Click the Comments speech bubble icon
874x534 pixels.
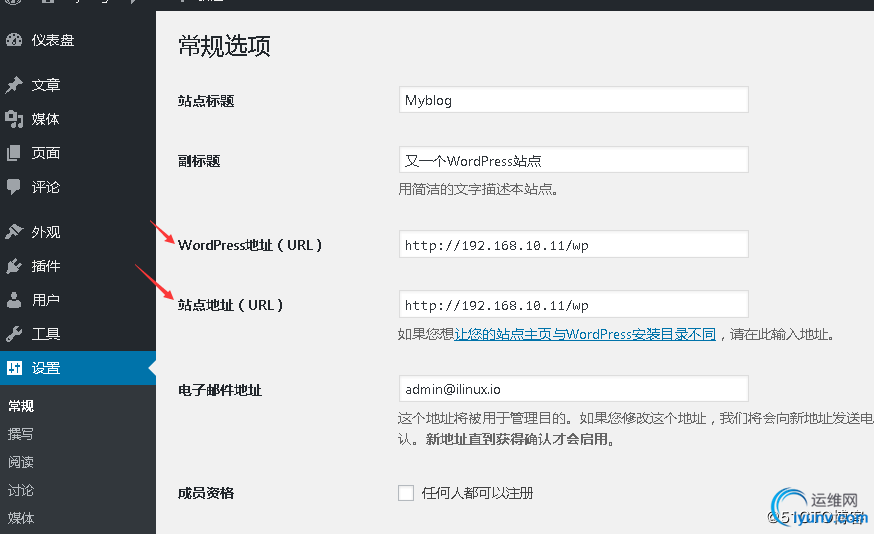[14, 187]
